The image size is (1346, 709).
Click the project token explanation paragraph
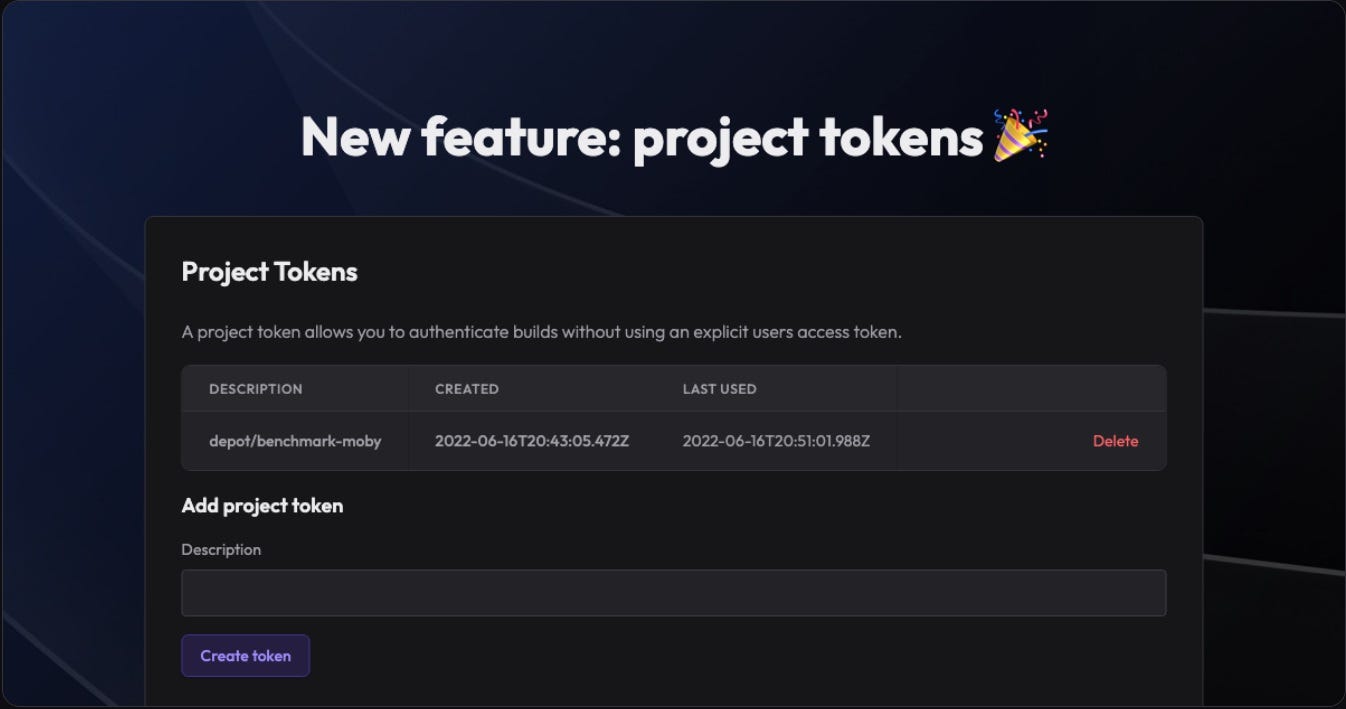point(541,332)
